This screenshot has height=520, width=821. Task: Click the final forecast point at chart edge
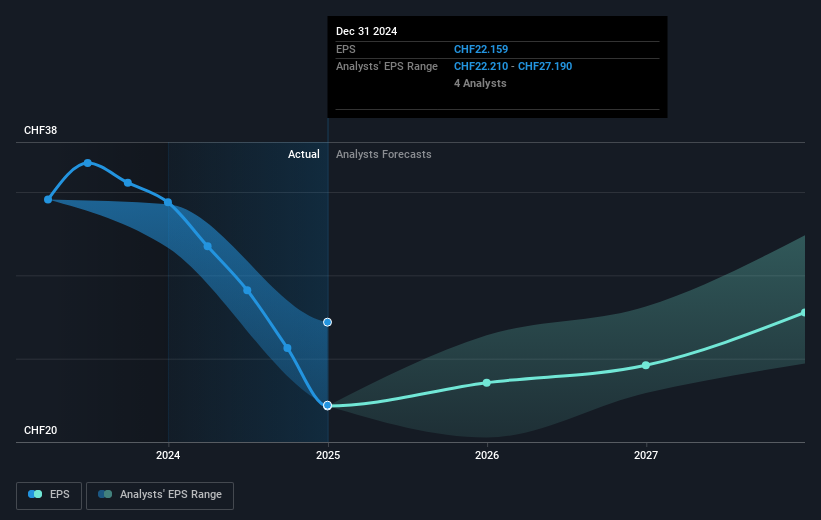click(804, 313)
